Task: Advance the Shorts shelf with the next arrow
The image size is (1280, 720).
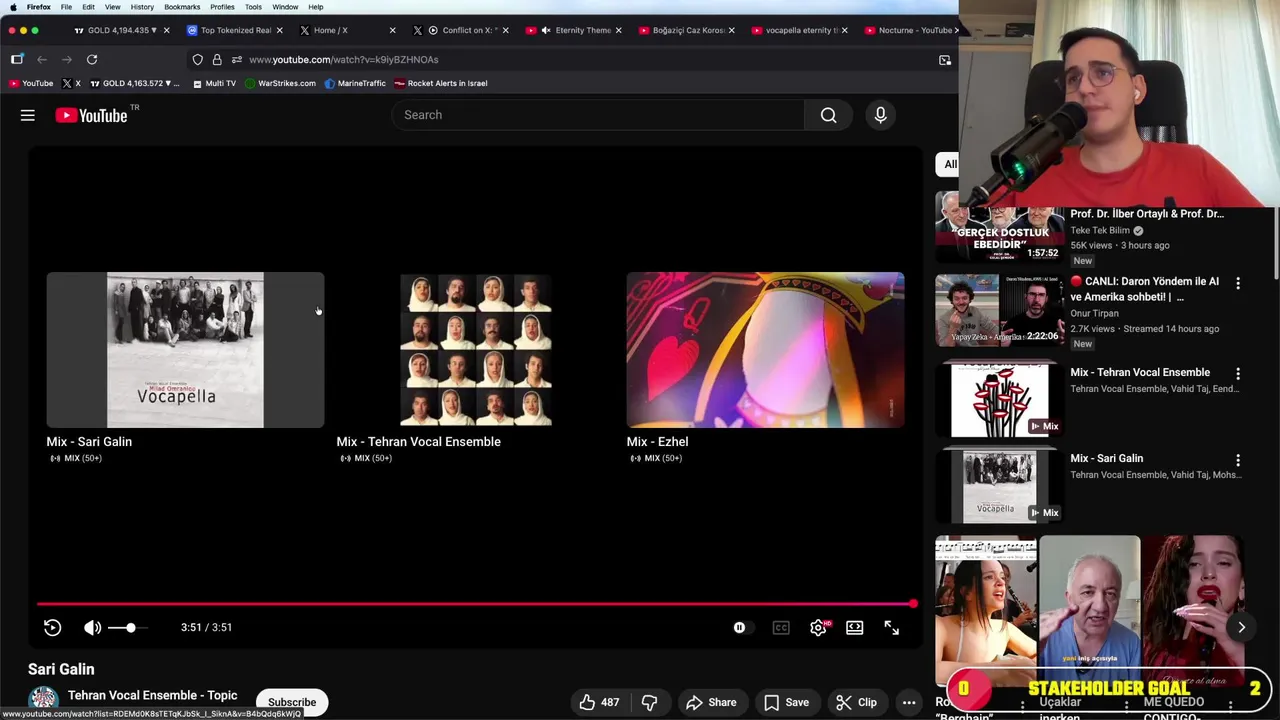Action: point(1241,627)
